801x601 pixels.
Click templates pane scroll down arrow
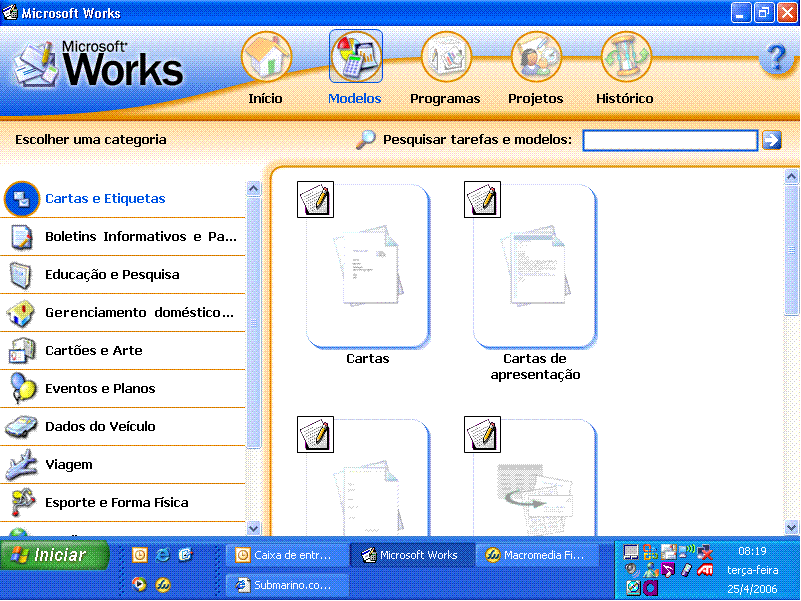791,527
